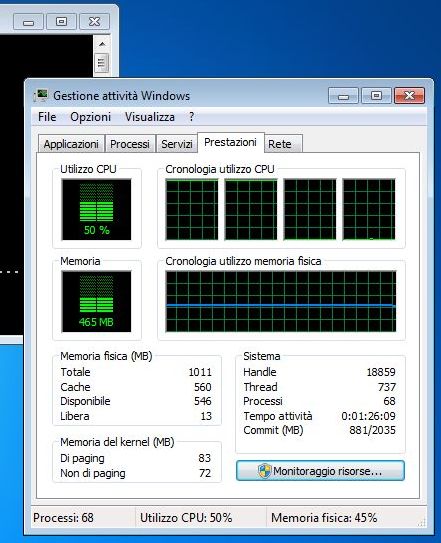Close the background console window
Image resolution: width=441 pixels, height=543 pixels.
tap(95, 22)
